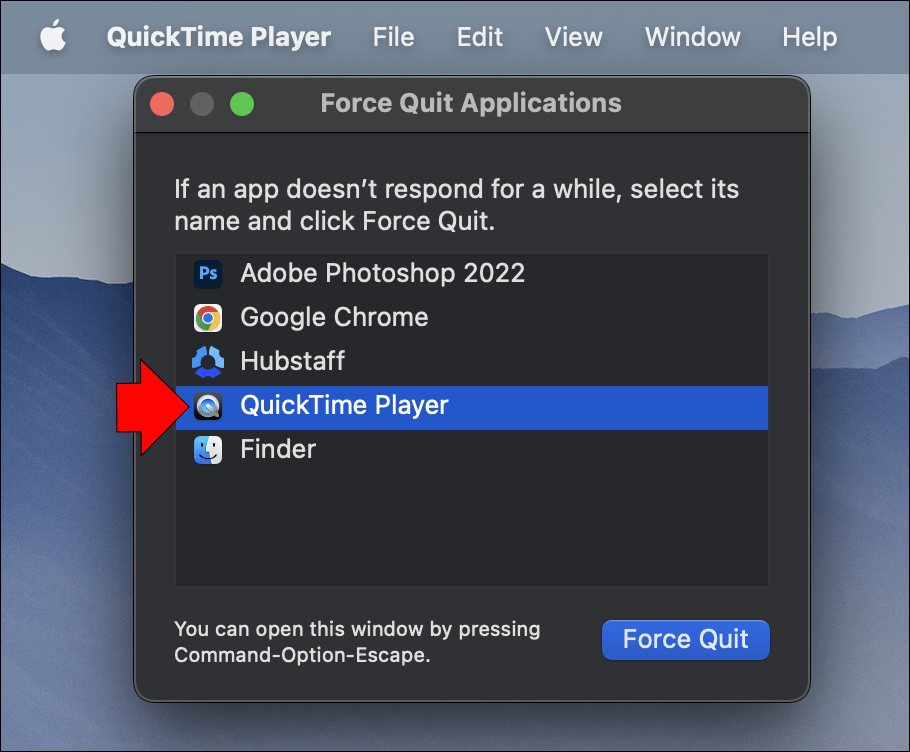Screen dimensions: 910x752
Task: Click the QuickTime Player app icon
Action: (208, 405)
